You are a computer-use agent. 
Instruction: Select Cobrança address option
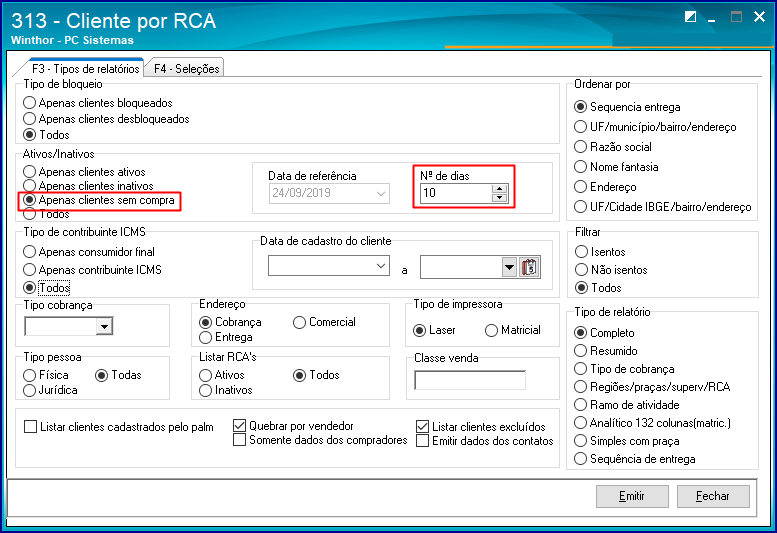[230, 322]
